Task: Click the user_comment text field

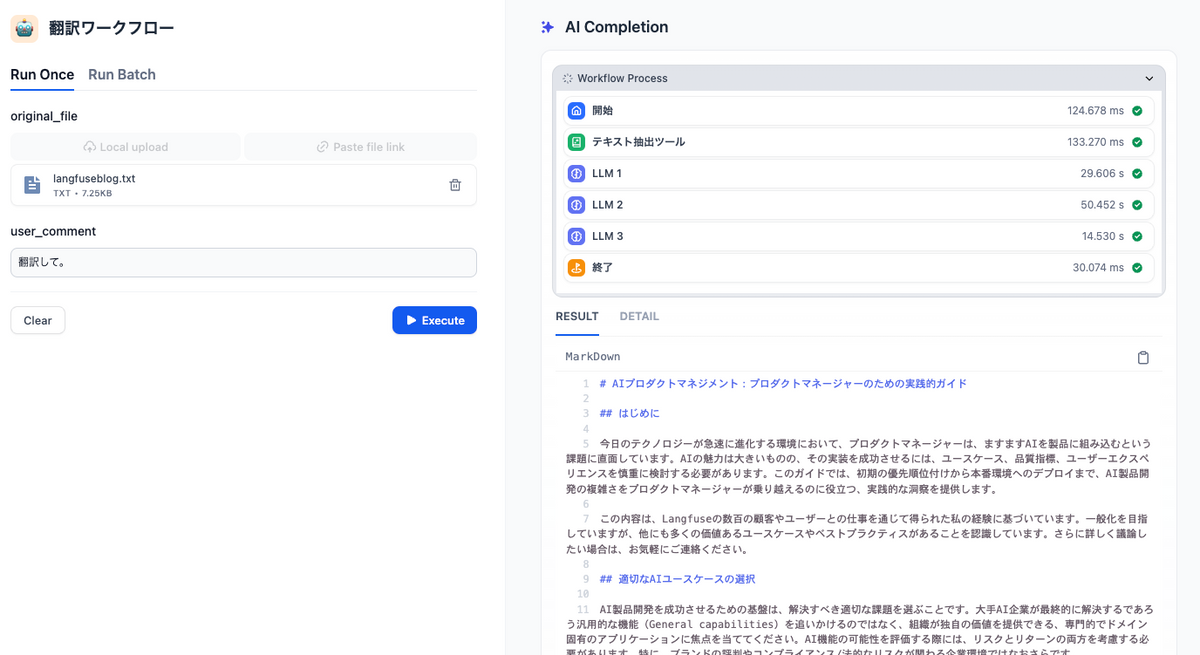Action: point(243,262)
